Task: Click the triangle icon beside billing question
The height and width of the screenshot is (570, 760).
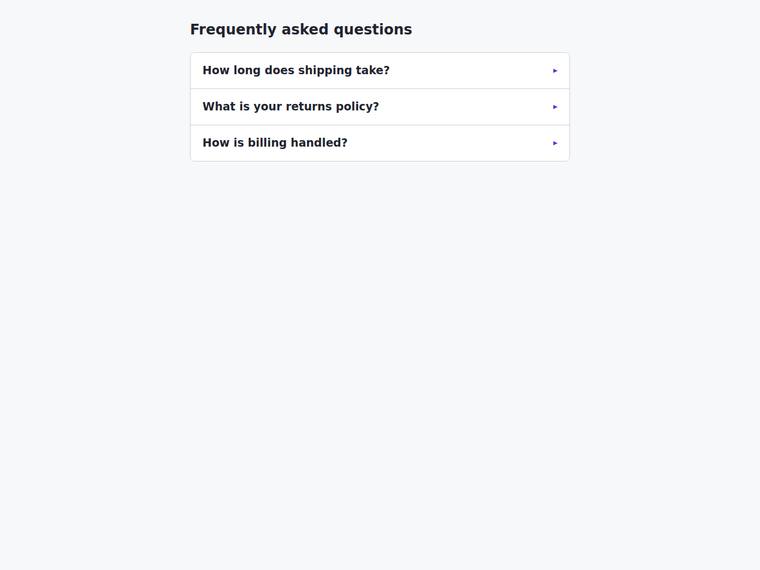Action: coord(555,143)
